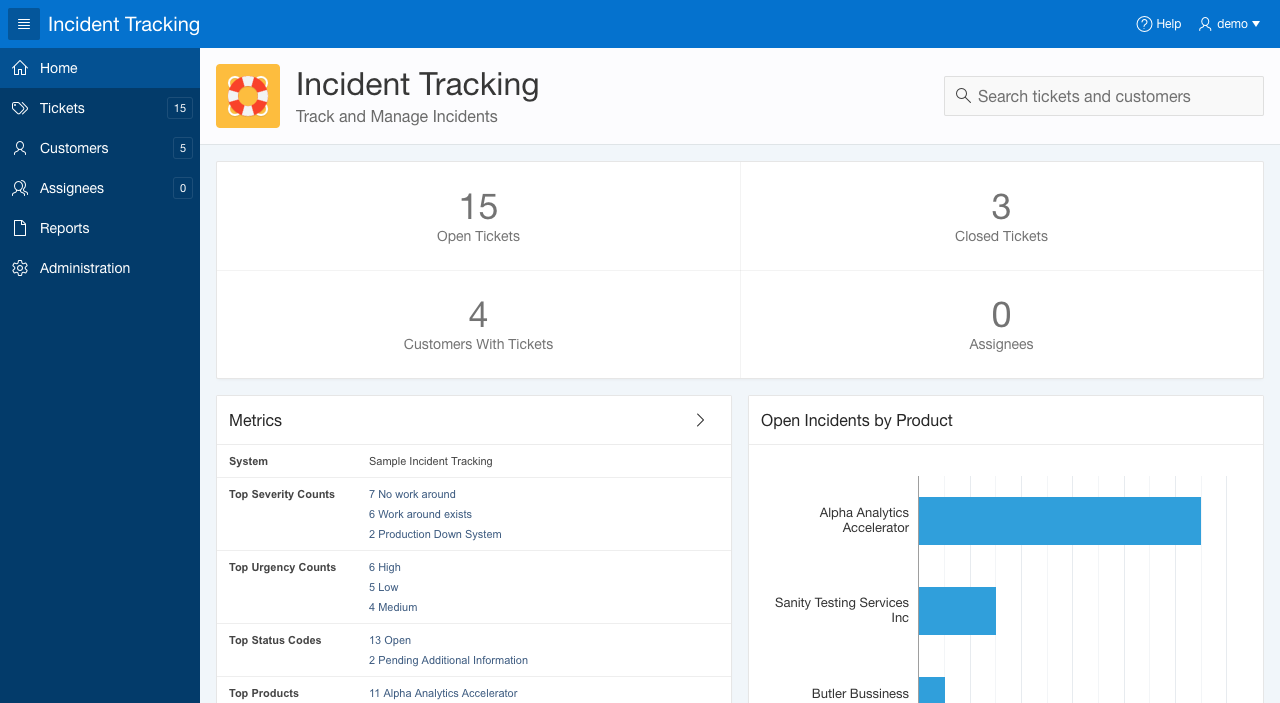The height and width of the screenshot is (703, 1280).
Task: Click the Administration gear icon
Action: pyautogui.click(x=19, y=268)
